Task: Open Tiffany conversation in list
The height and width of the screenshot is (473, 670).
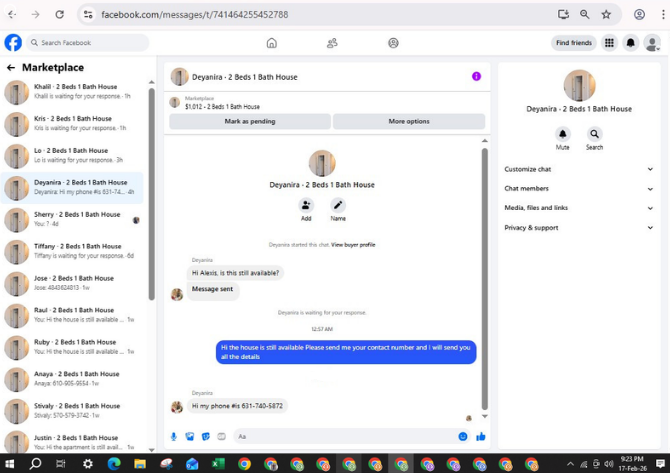Action: tap(73, 251)
